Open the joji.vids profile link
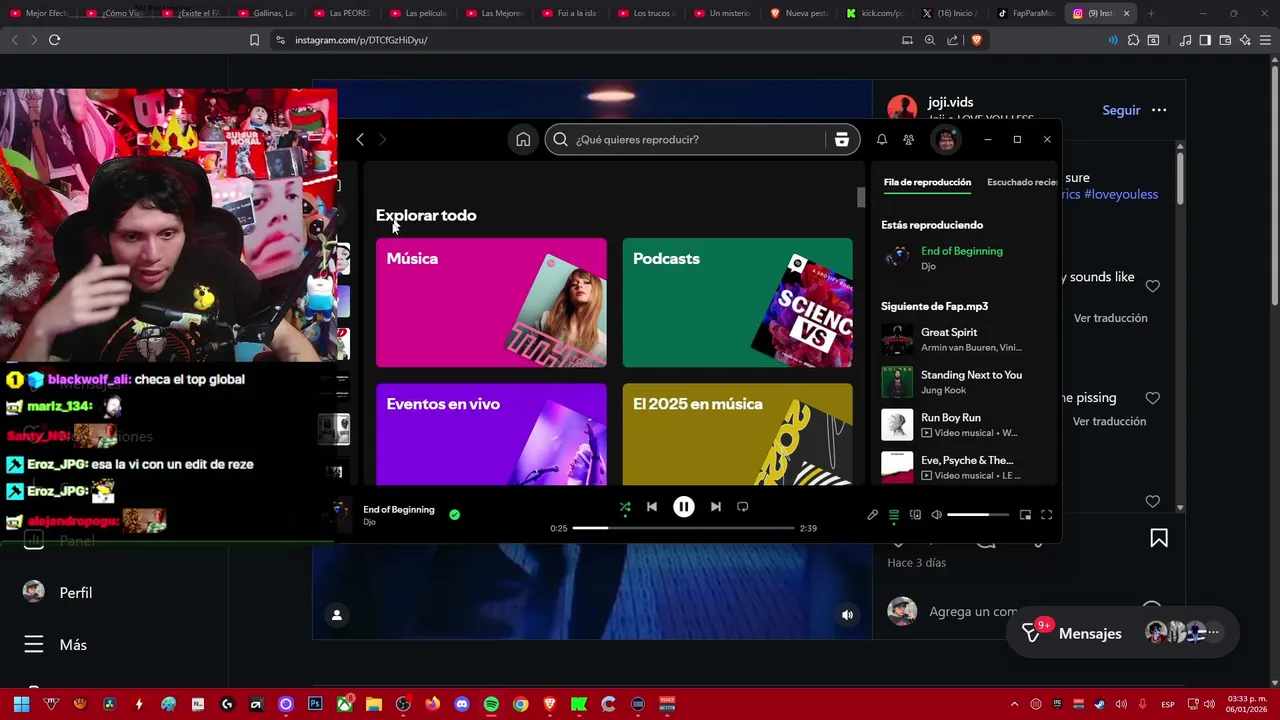The image size is (1280, 720). coord(950,102)
